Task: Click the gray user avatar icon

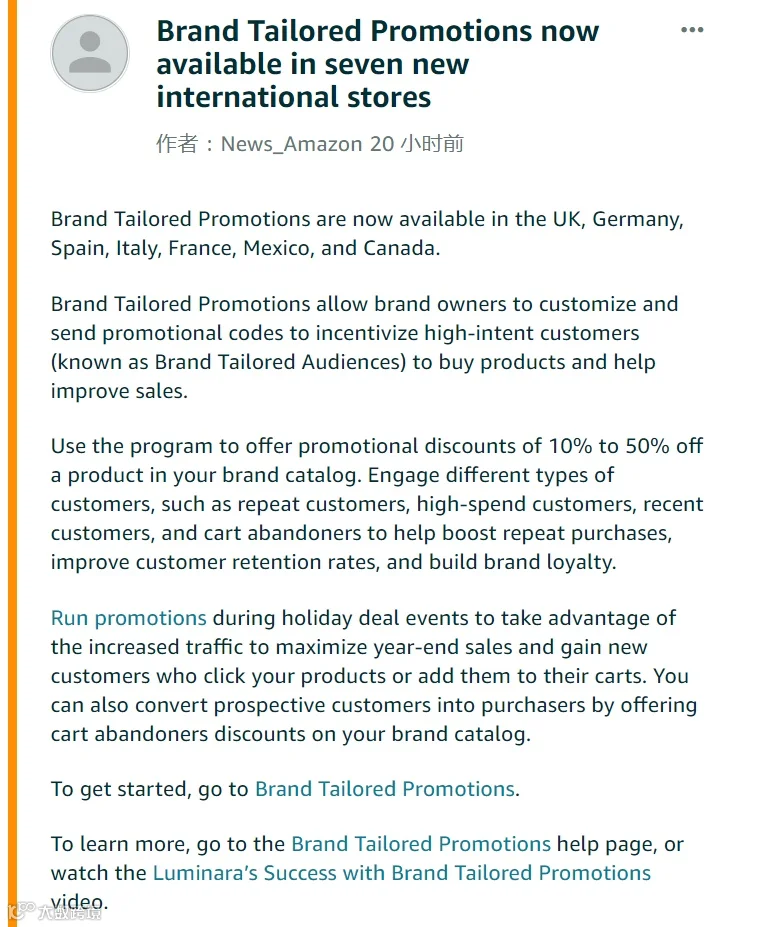Action: [x=90, y=53]
